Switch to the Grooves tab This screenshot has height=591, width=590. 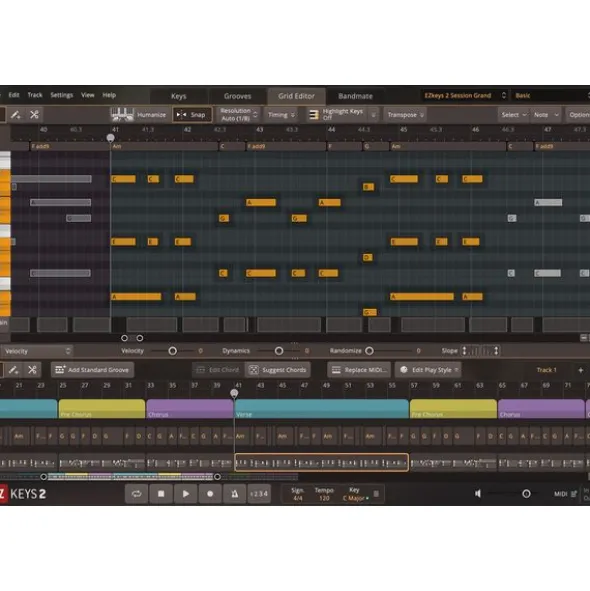[x=238, y=96]
